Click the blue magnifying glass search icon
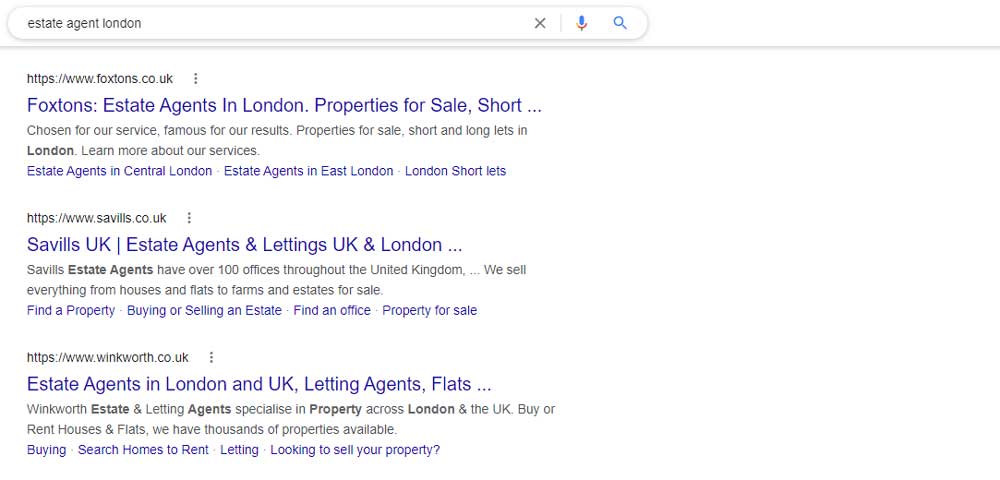The height and width of the screenshot is (480, 1000). pyautogui.click(x=620, y=23)
